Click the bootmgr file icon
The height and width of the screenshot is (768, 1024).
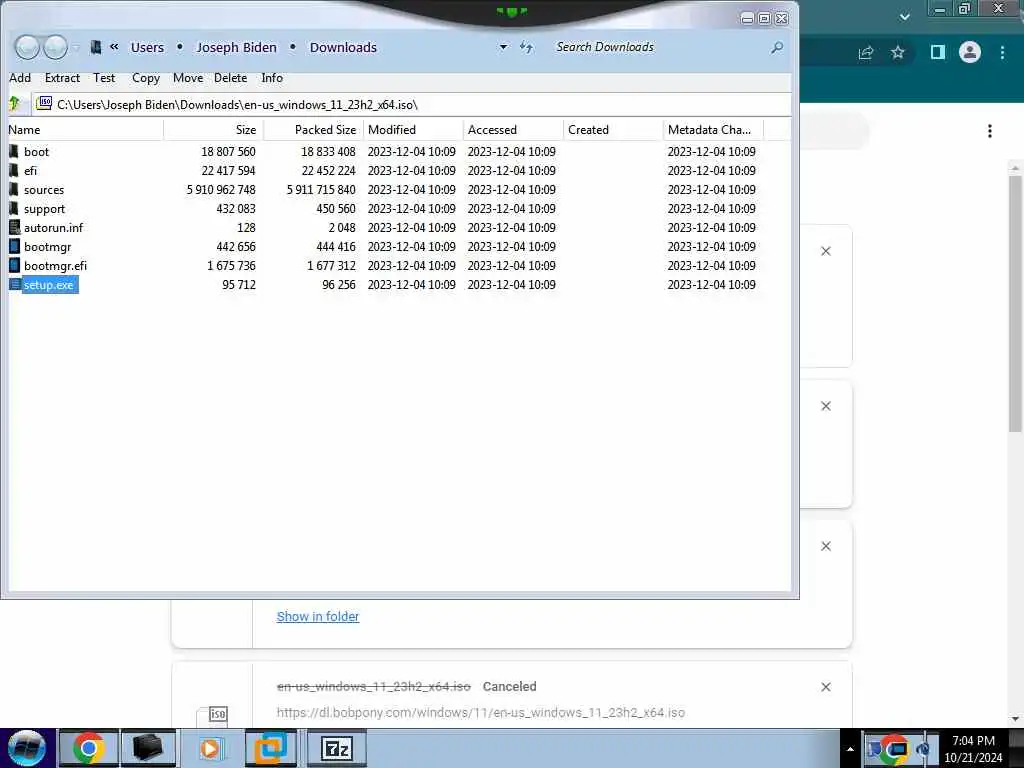point(14,246)
